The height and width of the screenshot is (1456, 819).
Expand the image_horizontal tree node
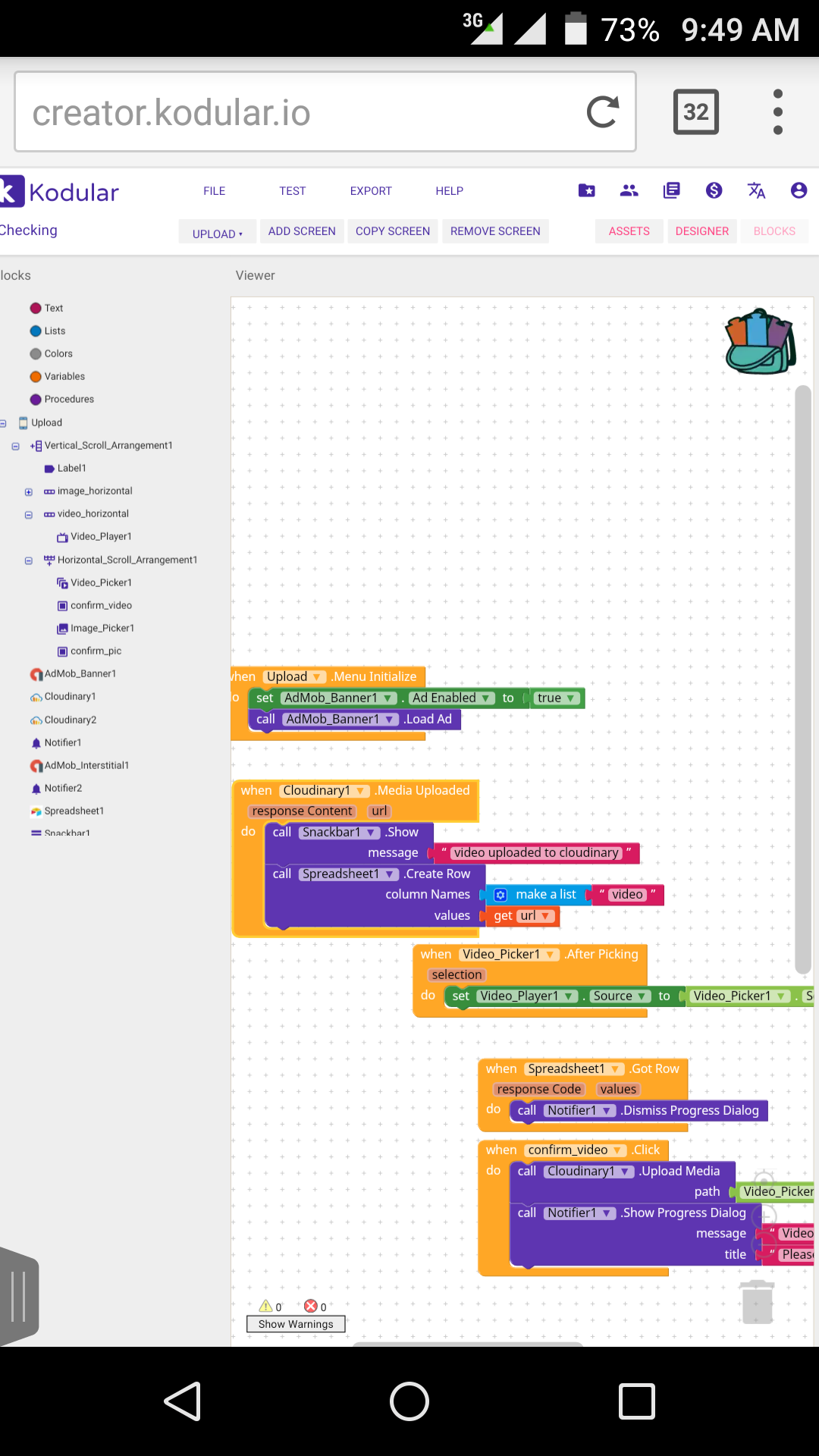point(29,491)
